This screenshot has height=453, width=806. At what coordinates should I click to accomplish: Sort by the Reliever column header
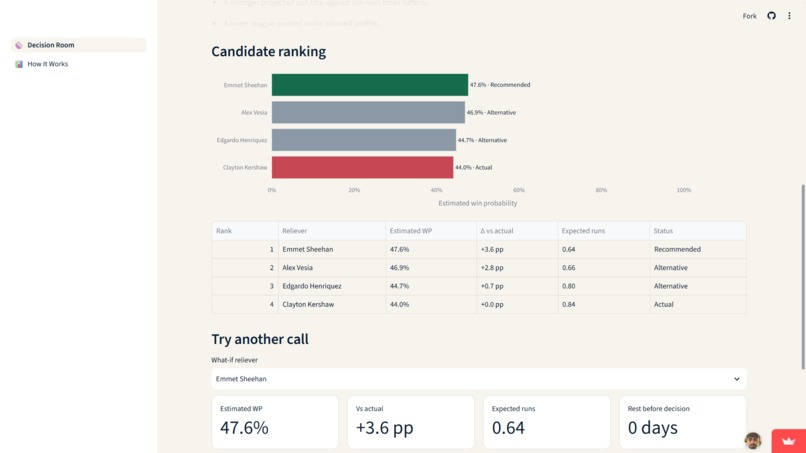(332, 231)
